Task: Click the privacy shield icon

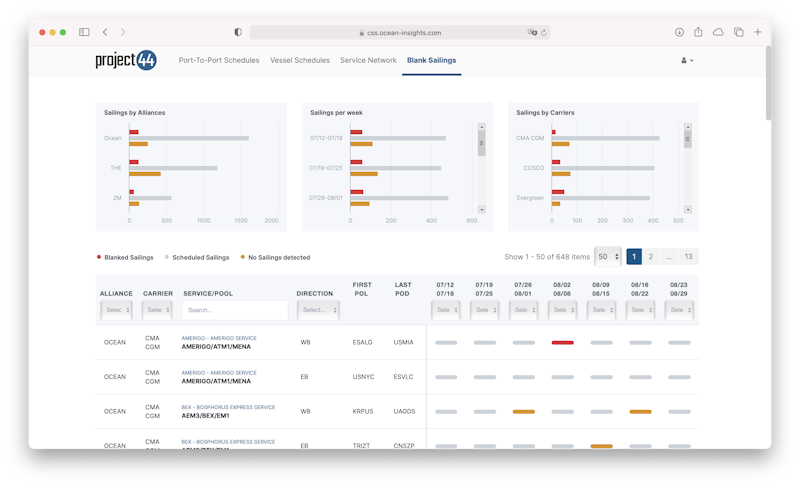Action: tap(237, 32)
